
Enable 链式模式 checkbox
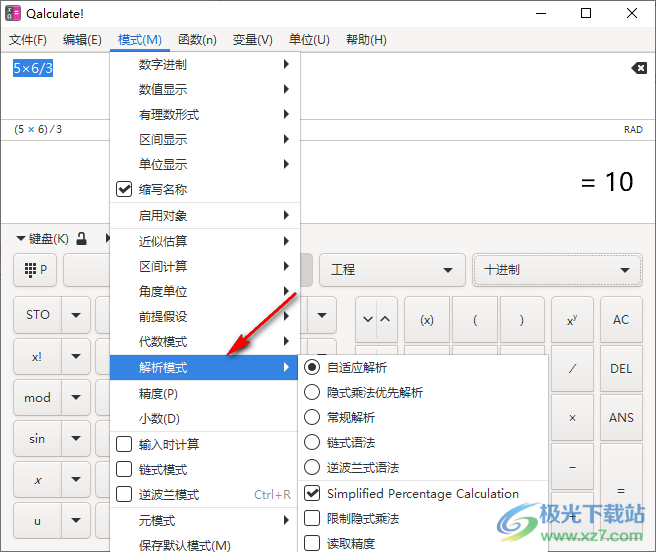124,469
